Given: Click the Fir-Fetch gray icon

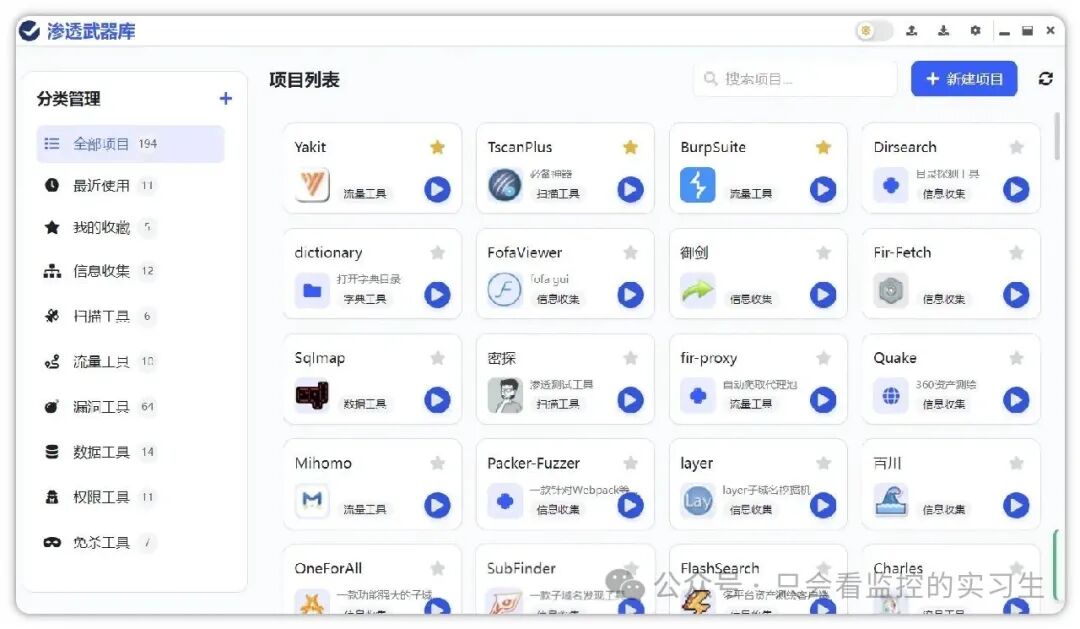Looking at the screenshot, I should 891,290.
